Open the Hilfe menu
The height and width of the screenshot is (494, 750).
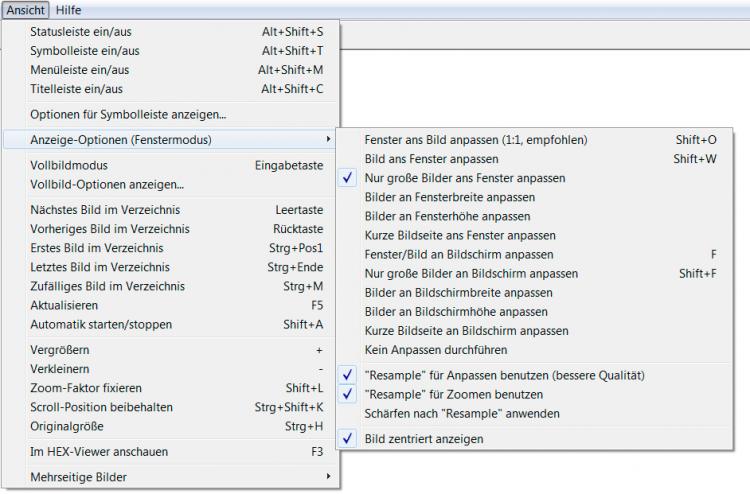tap(69, 9)
